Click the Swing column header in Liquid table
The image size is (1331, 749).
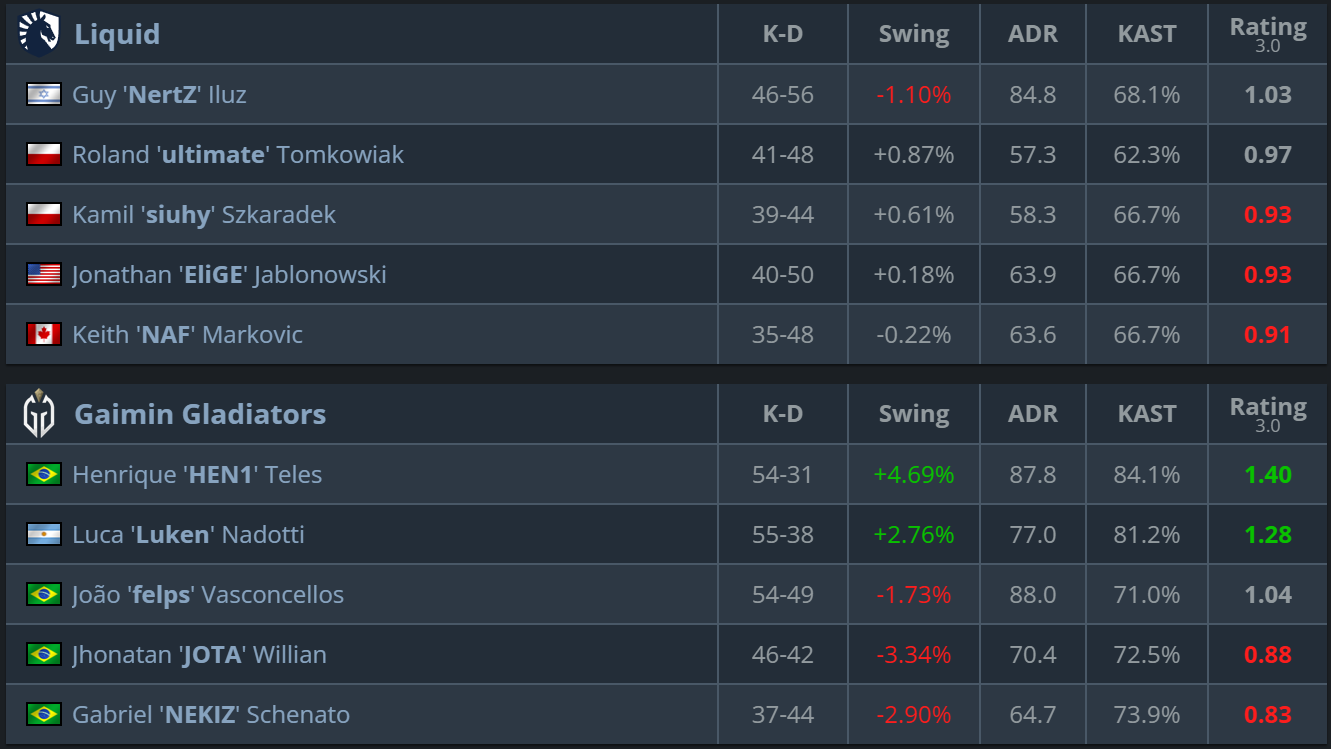pos(914,34)
